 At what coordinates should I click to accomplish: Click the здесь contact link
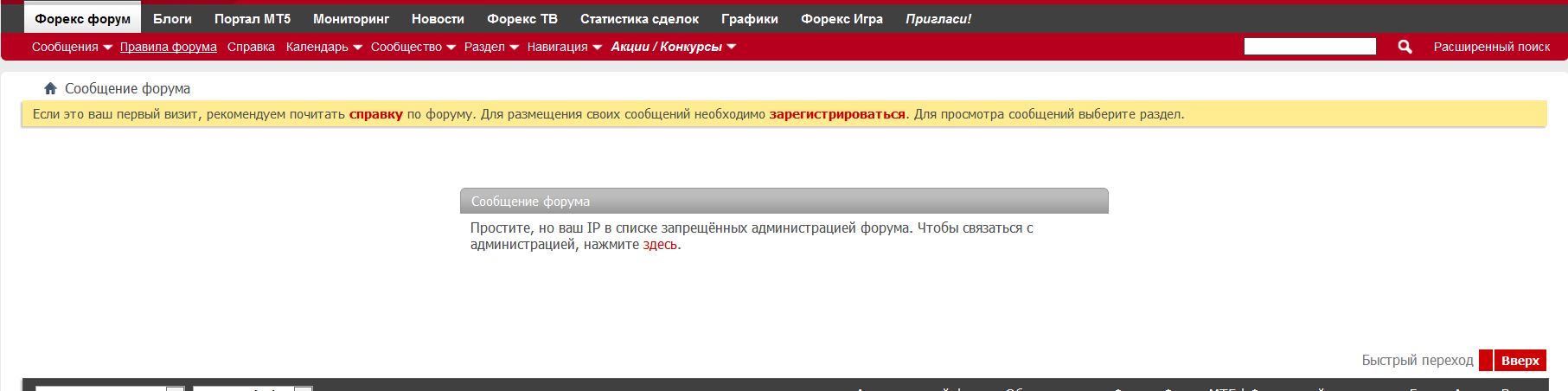660,245
